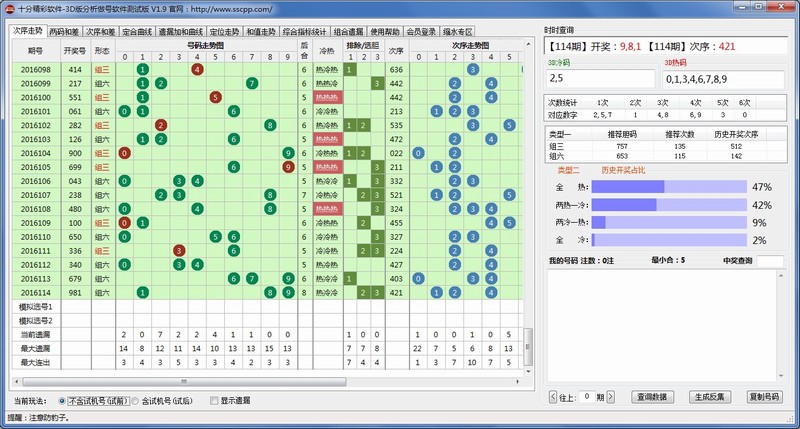The image size is (800, 429).
Task: Click the dark red ball 0 in row 2016104
Action: click(124, 153)
